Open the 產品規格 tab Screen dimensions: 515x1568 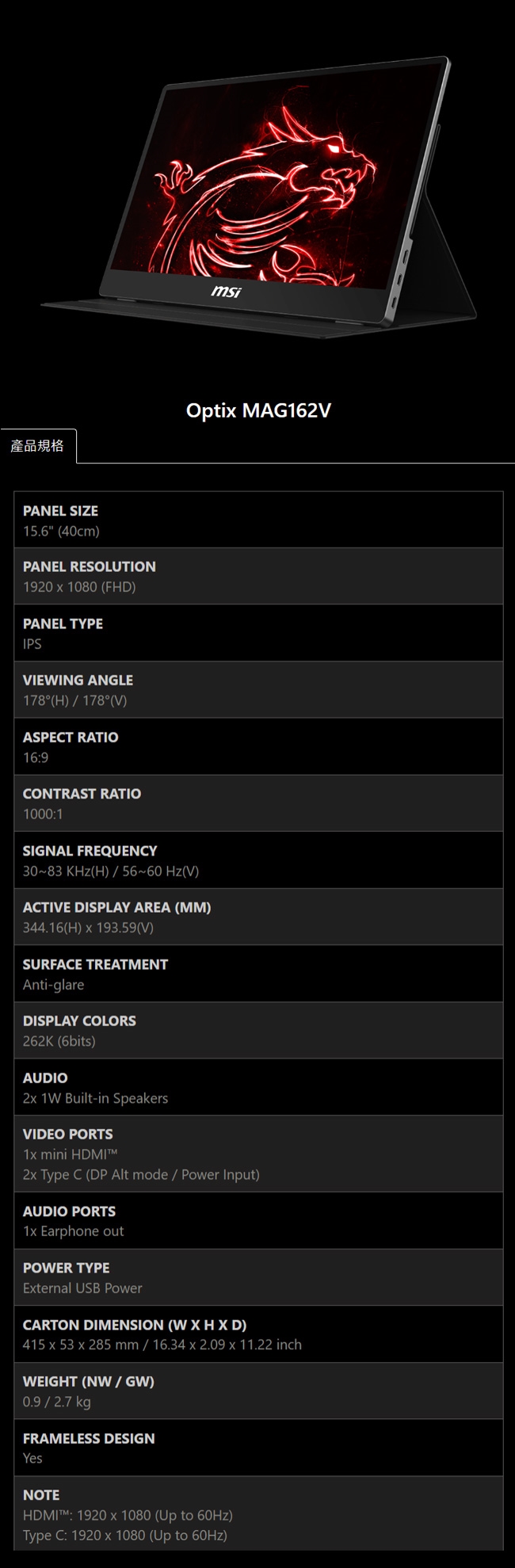click(x=37, y=446)
